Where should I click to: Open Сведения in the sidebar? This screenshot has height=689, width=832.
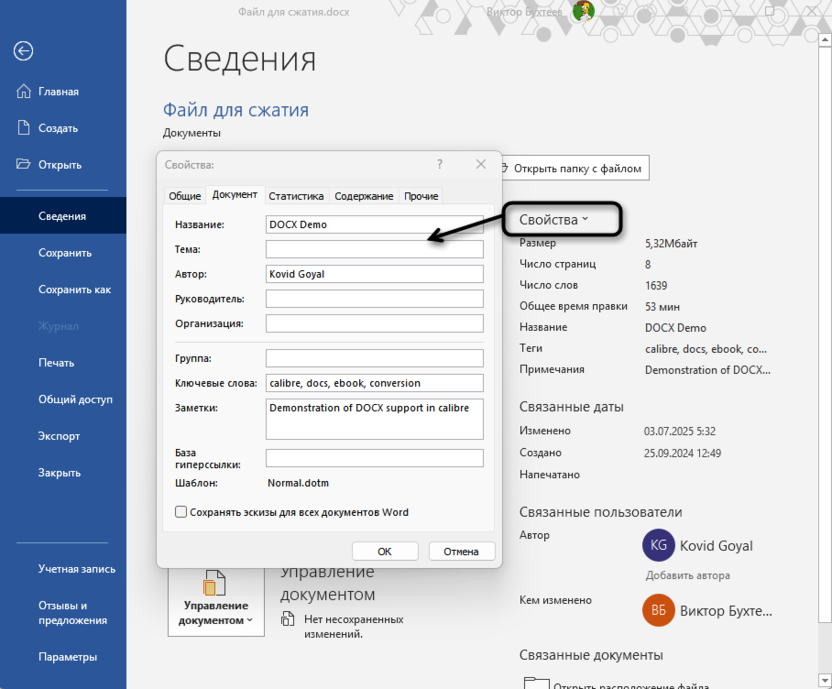point(63,216)
